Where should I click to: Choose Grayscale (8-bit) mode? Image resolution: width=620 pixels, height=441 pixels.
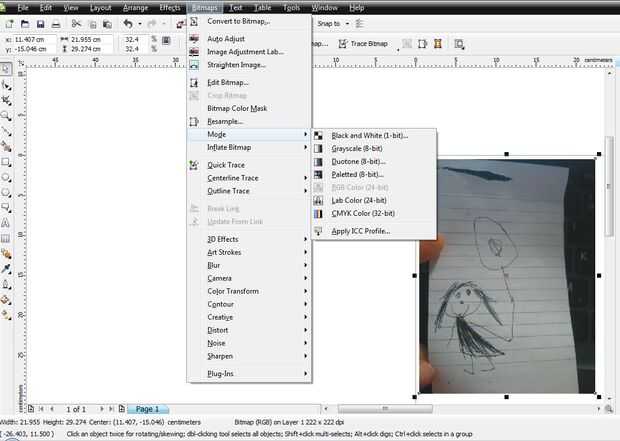point(374,149)
